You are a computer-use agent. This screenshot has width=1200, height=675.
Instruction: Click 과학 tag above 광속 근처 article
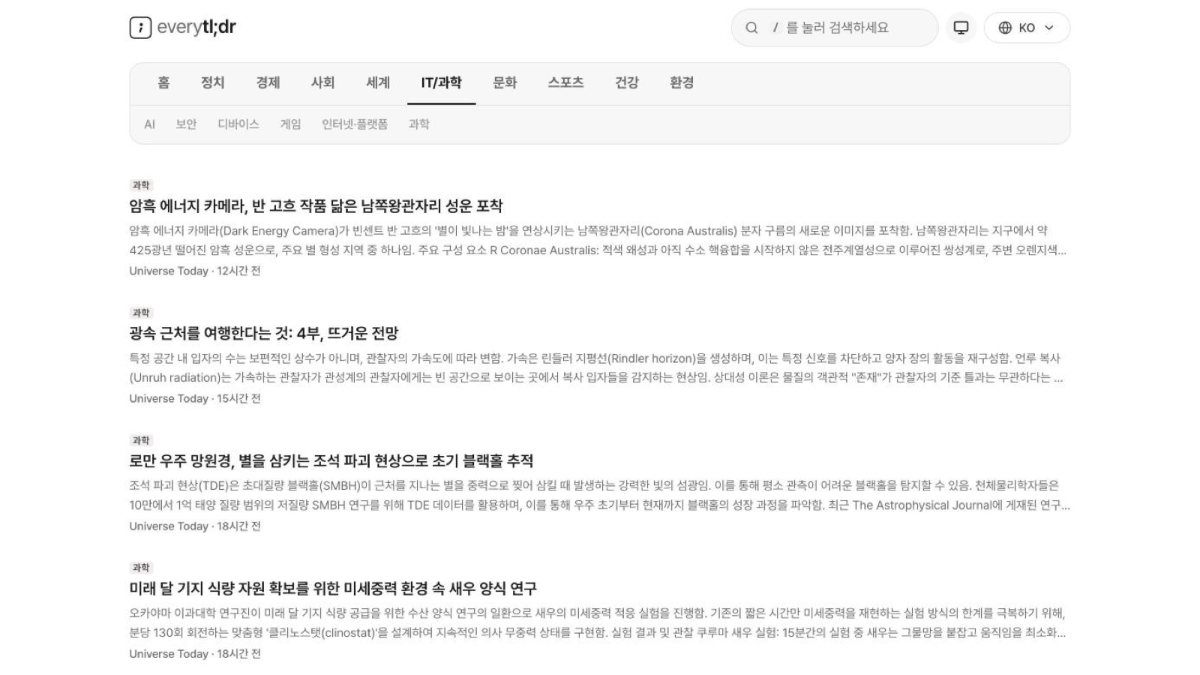coord(141,313)
